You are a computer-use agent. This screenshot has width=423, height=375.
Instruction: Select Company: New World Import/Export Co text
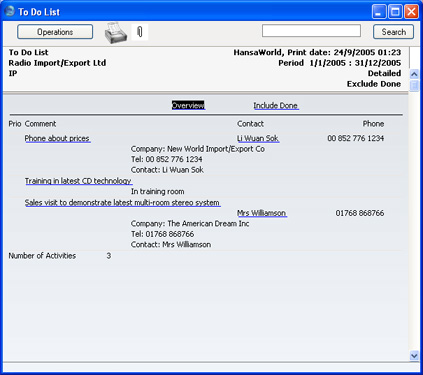198,149
